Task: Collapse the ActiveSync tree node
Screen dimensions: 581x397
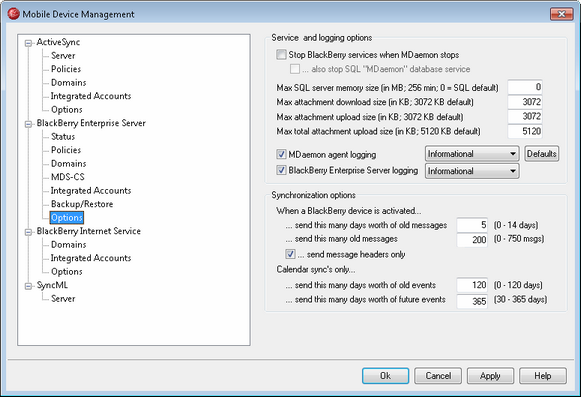Action: click(28, 43)
